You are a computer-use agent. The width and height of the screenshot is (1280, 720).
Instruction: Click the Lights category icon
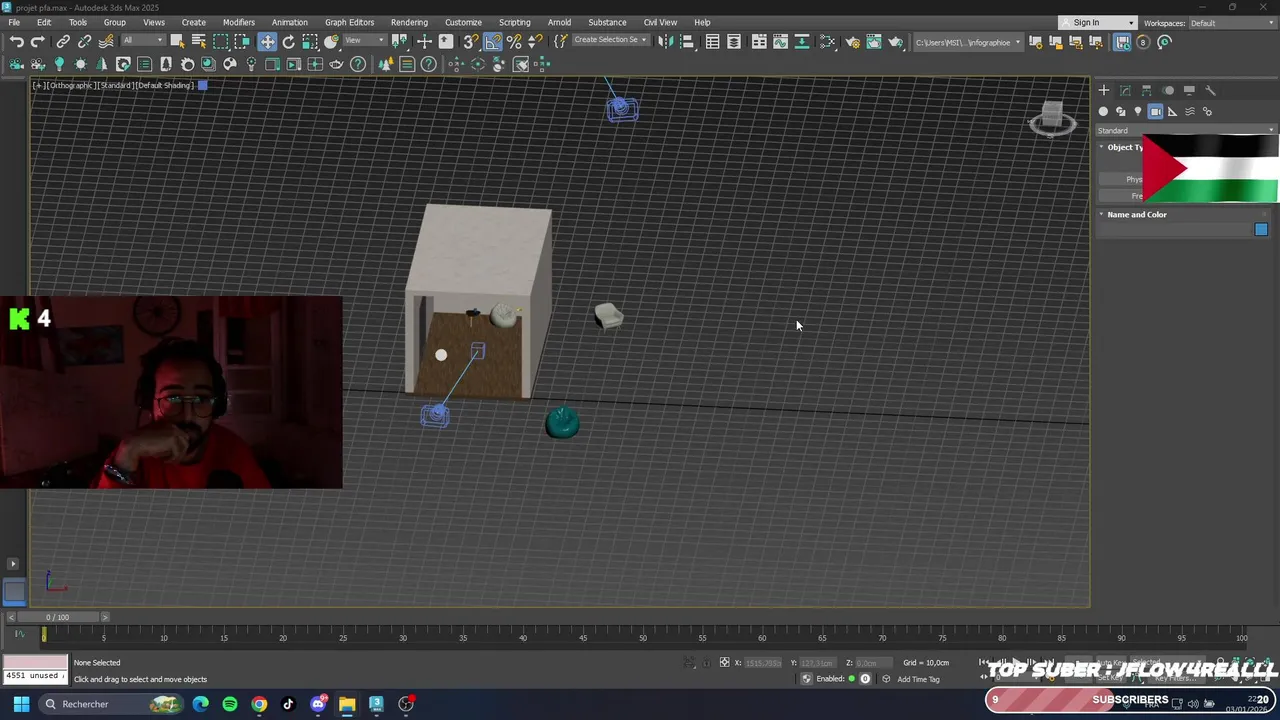click(x=1138, y=112)
